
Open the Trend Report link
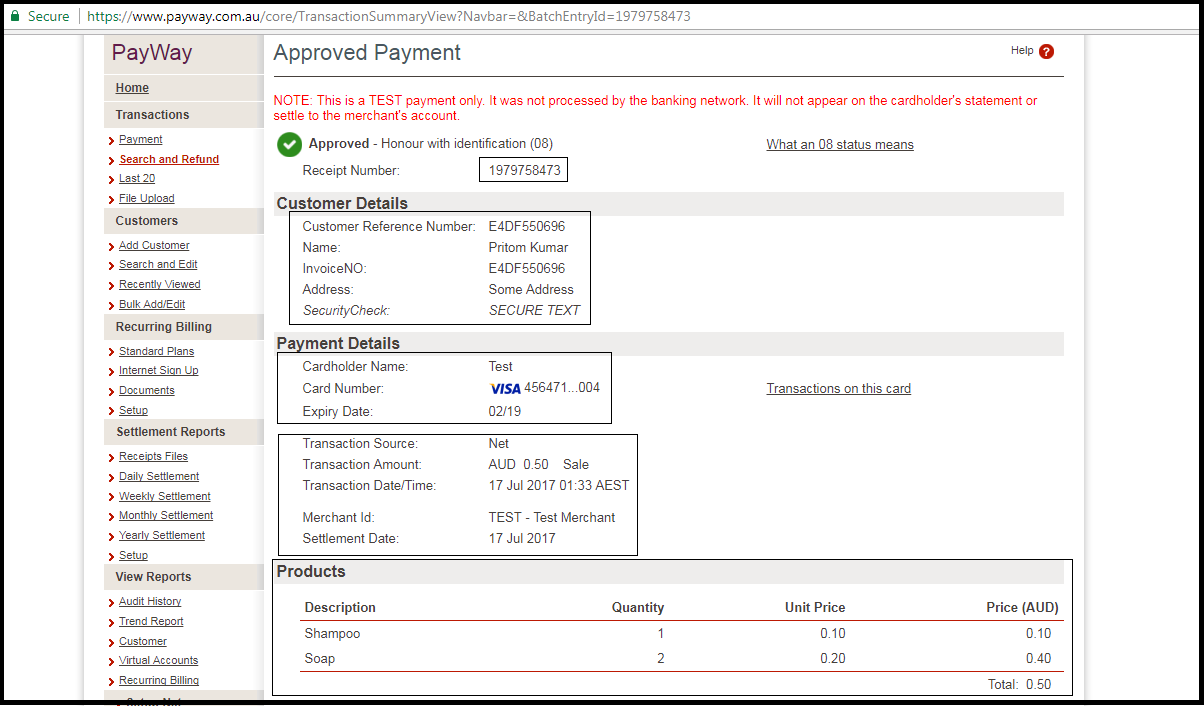click(x=150, y=621)
